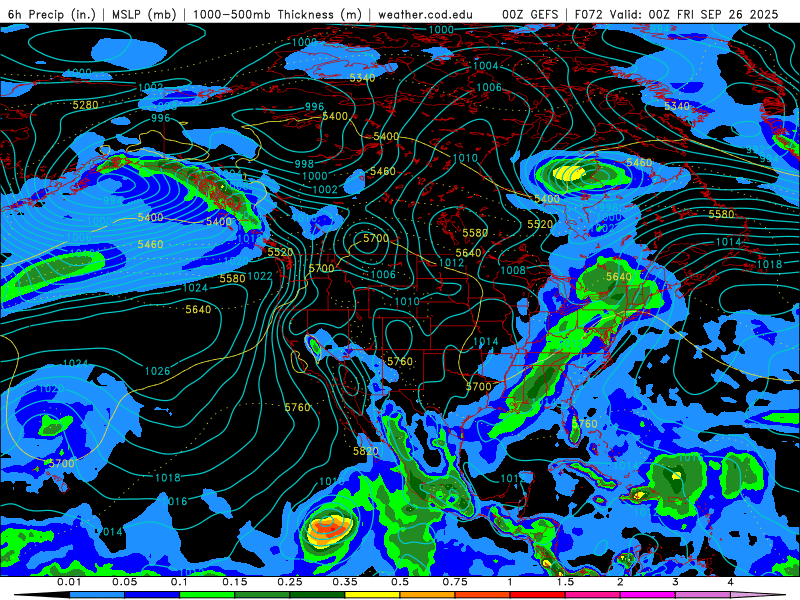Click '1000-500mb Thickness (m)' header label

tap(277, 14)
